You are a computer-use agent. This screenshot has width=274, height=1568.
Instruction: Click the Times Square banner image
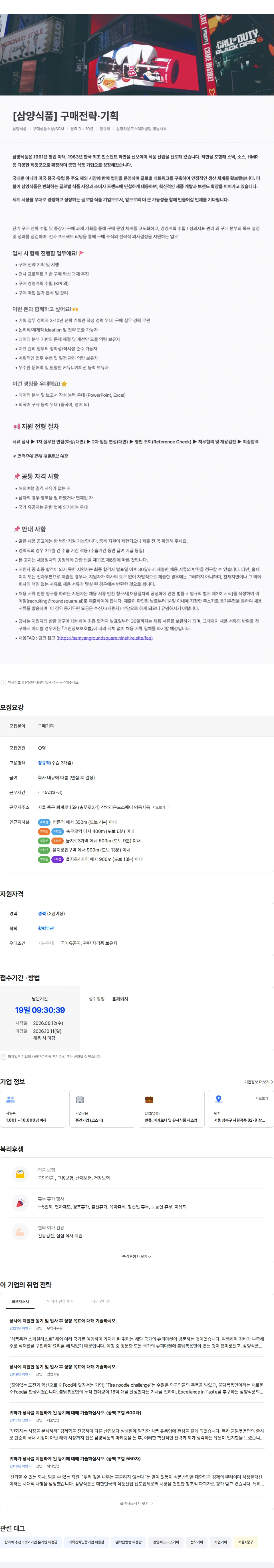pyautogui.click(x=137, y=55)
